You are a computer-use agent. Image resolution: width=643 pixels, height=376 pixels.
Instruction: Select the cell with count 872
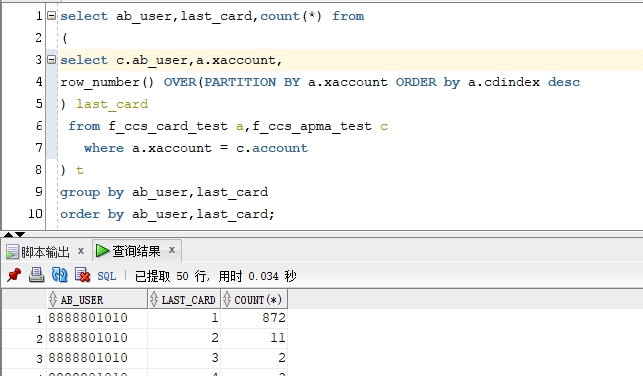pos(254,318)
